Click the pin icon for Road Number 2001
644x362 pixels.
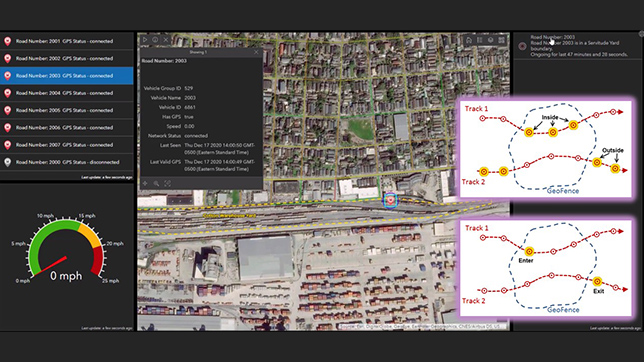click(7, 41)
